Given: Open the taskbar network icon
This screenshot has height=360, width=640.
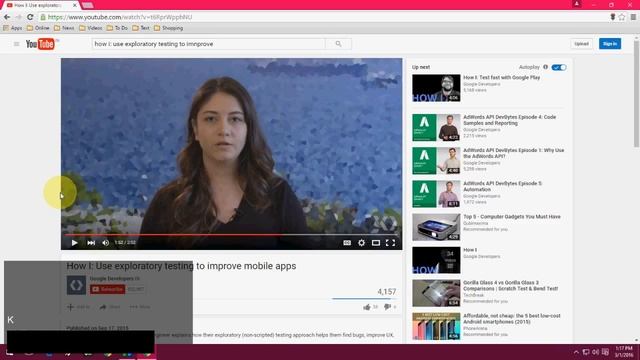Looking at the screenshot, I should tap(586, 352).
